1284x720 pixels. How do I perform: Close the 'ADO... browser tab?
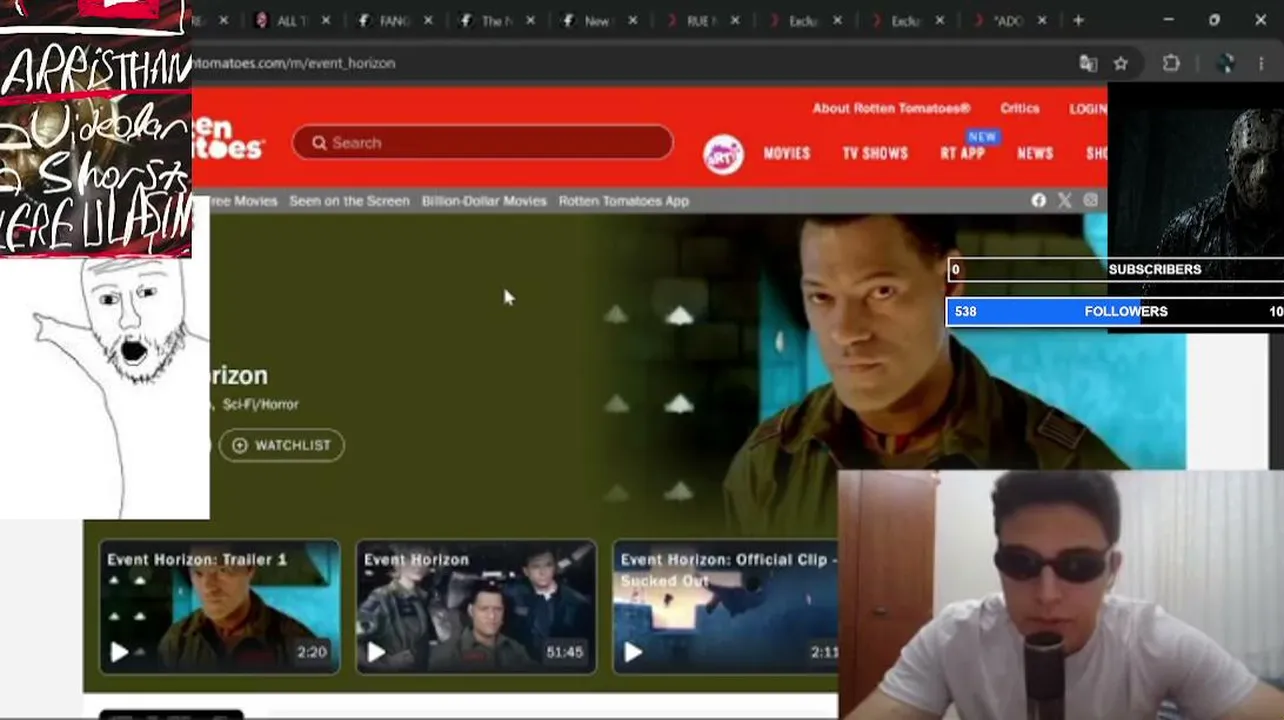tap(1042, 21)
